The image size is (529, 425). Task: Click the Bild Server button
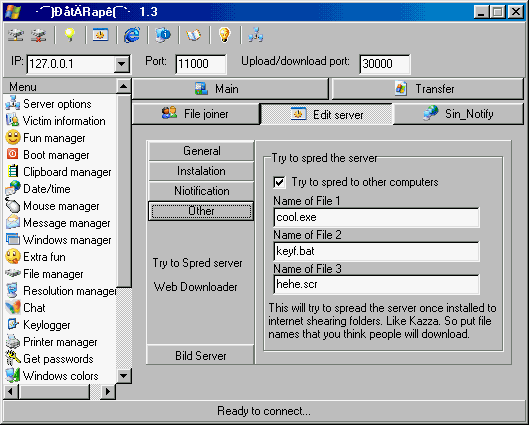(x=201, y=356)
